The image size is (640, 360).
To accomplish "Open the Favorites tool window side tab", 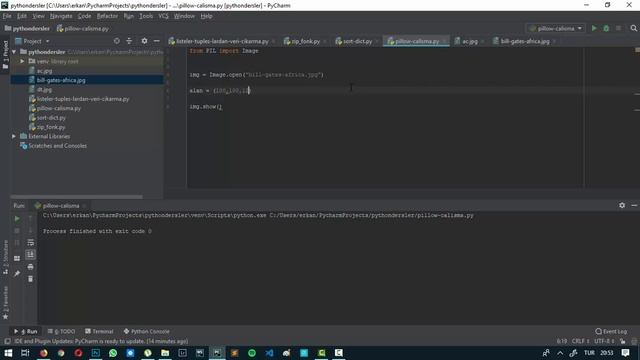I will 5,302.
